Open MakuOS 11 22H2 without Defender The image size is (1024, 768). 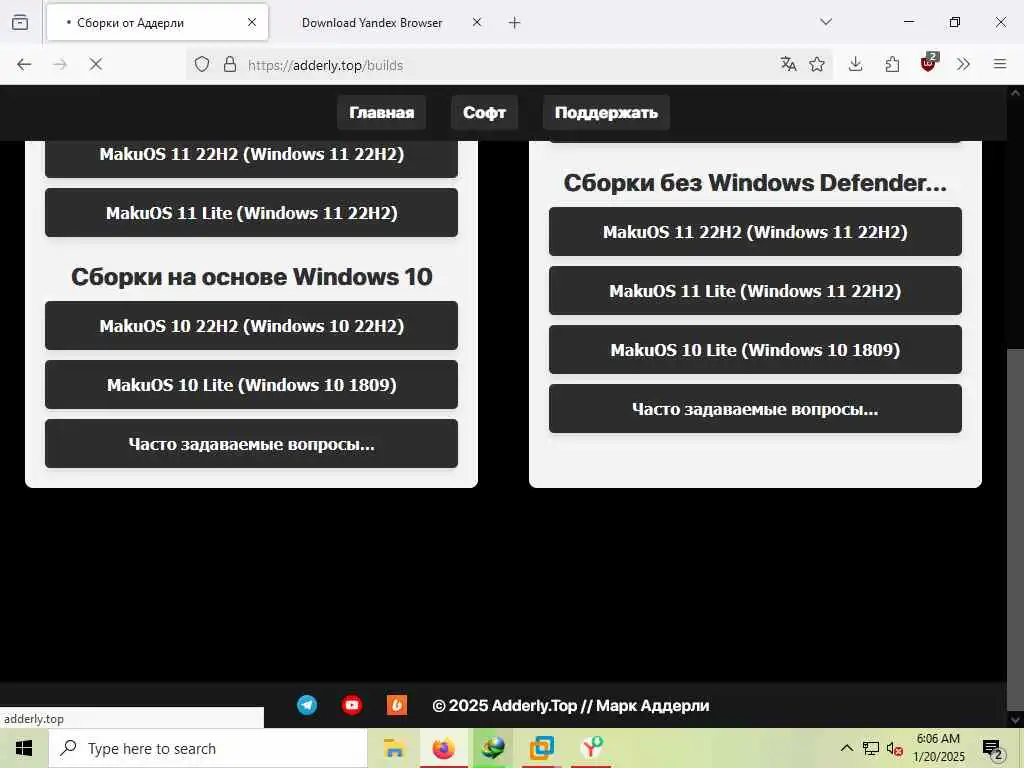(x=755, y=232)
